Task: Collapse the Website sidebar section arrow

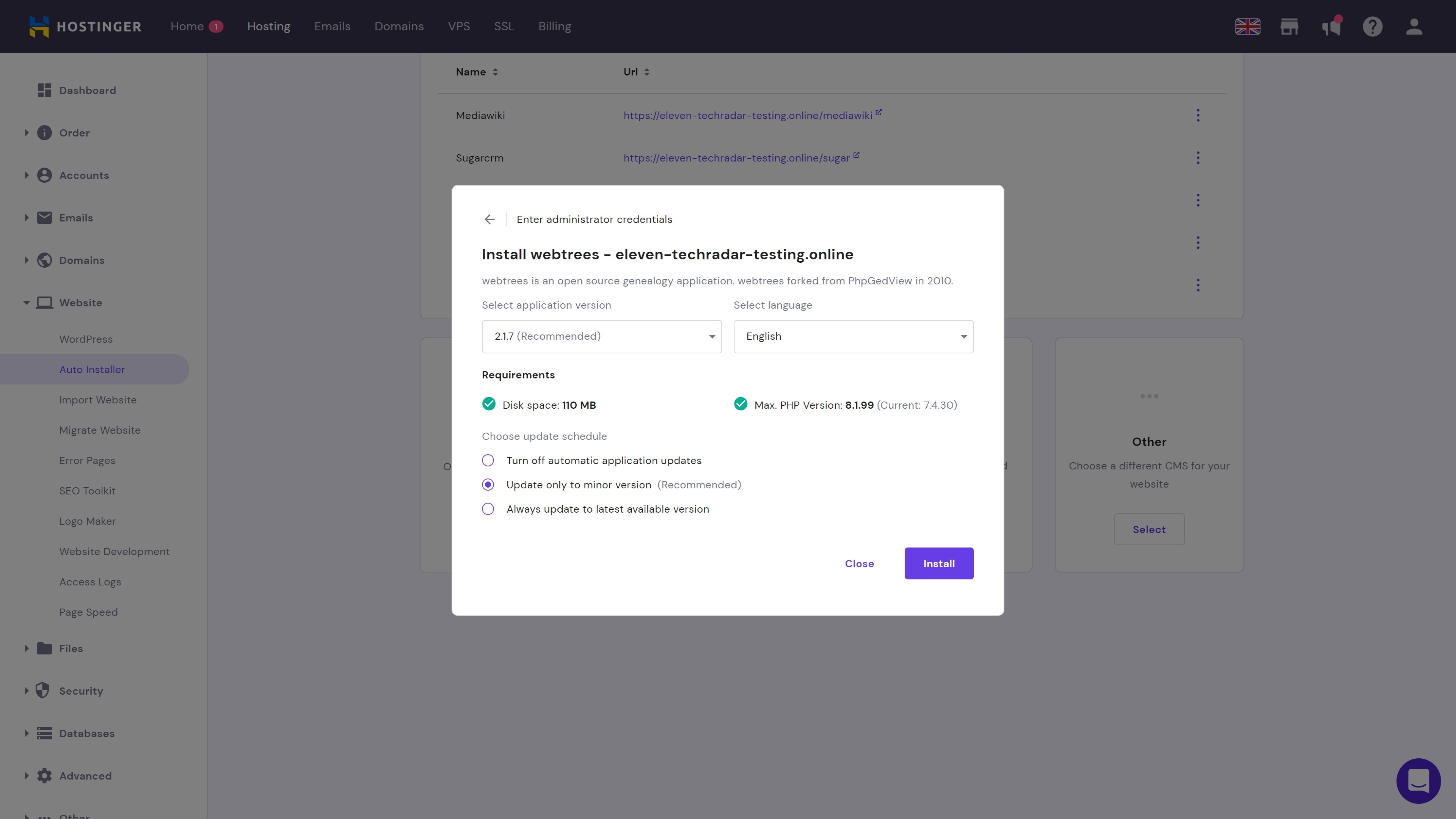Action: [x=27, y=303]
